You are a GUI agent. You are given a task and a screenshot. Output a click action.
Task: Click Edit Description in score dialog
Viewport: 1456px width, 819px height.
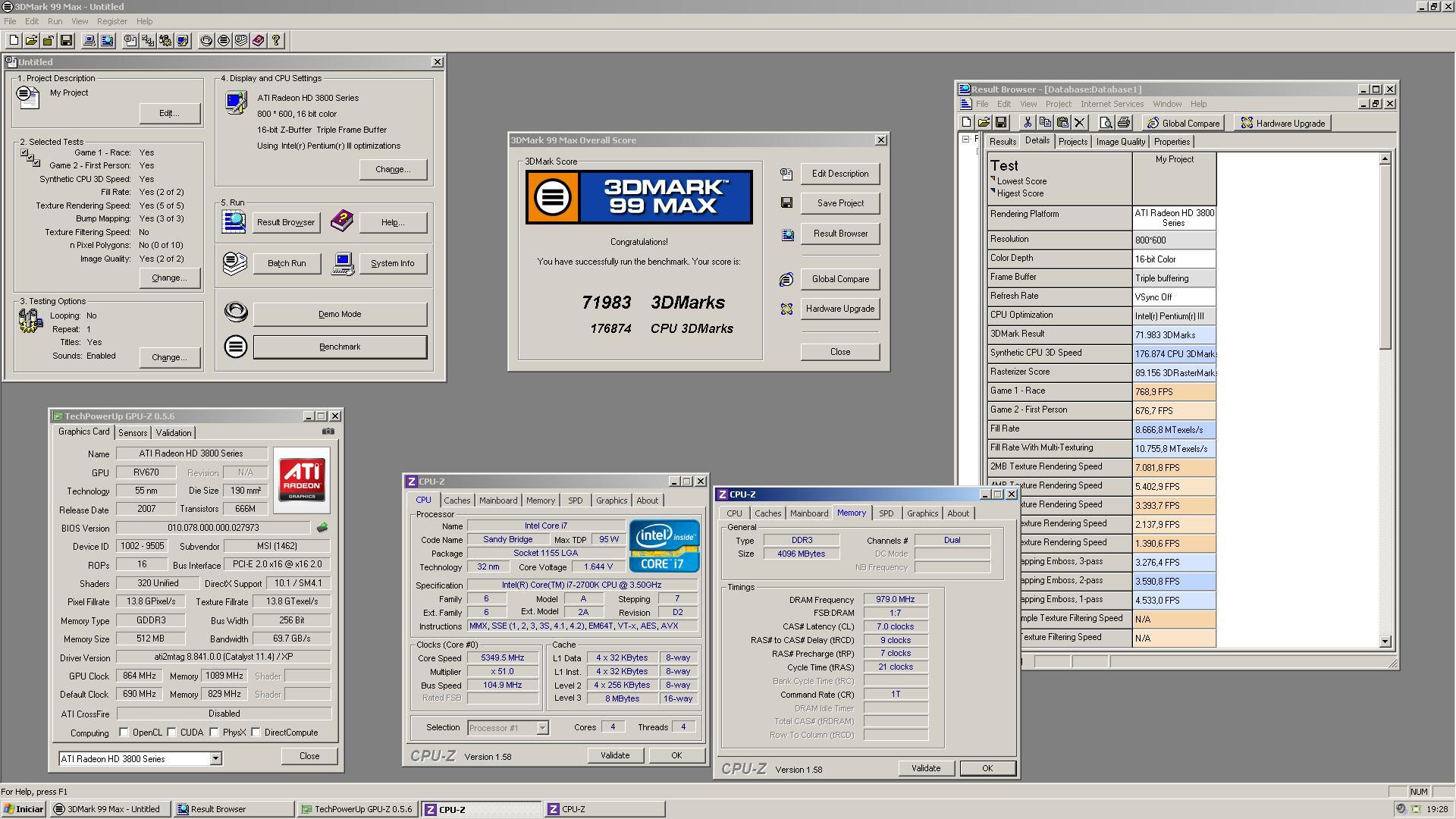click(840, 174)
